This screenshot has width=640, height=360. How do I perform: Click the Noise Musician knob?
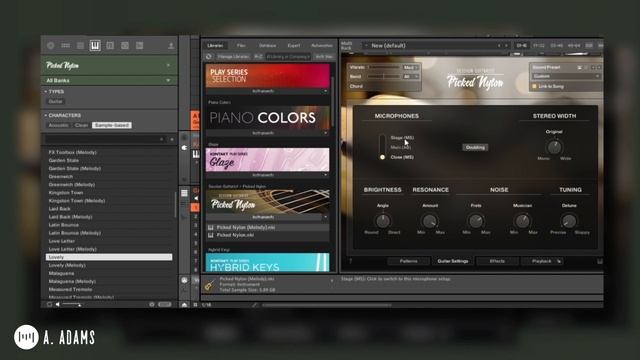pos(522,221)
